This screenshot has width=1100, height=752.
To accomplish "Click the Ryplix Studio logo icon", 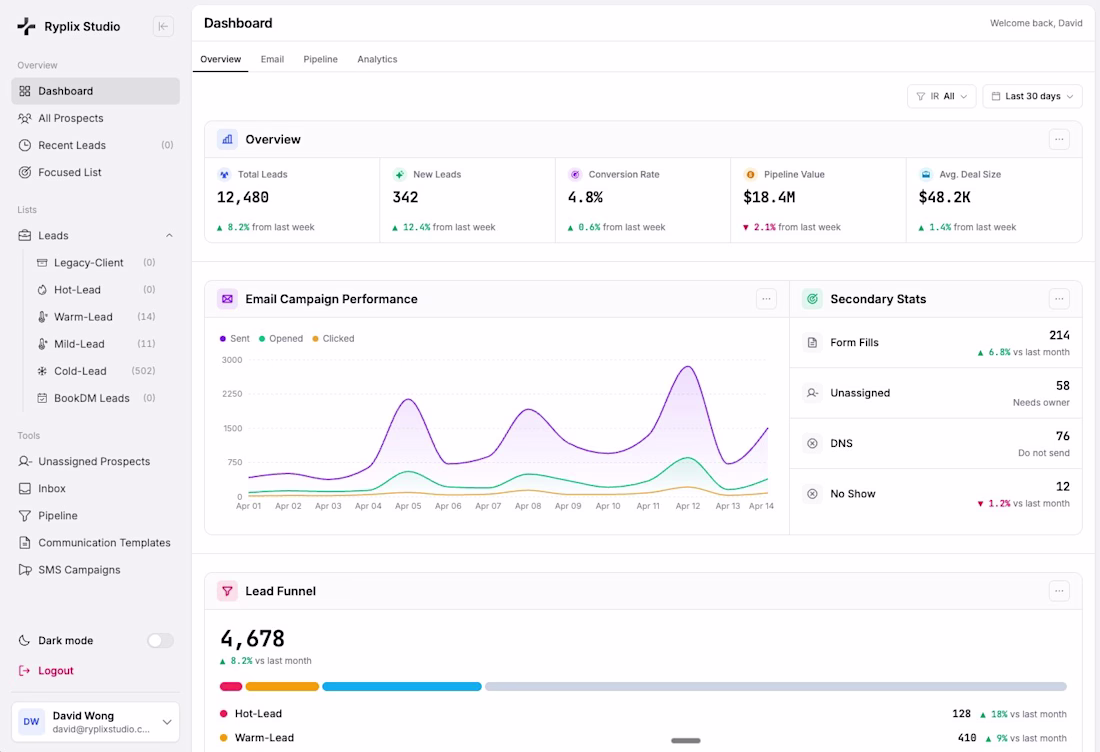I will click(x=27, y=27).
